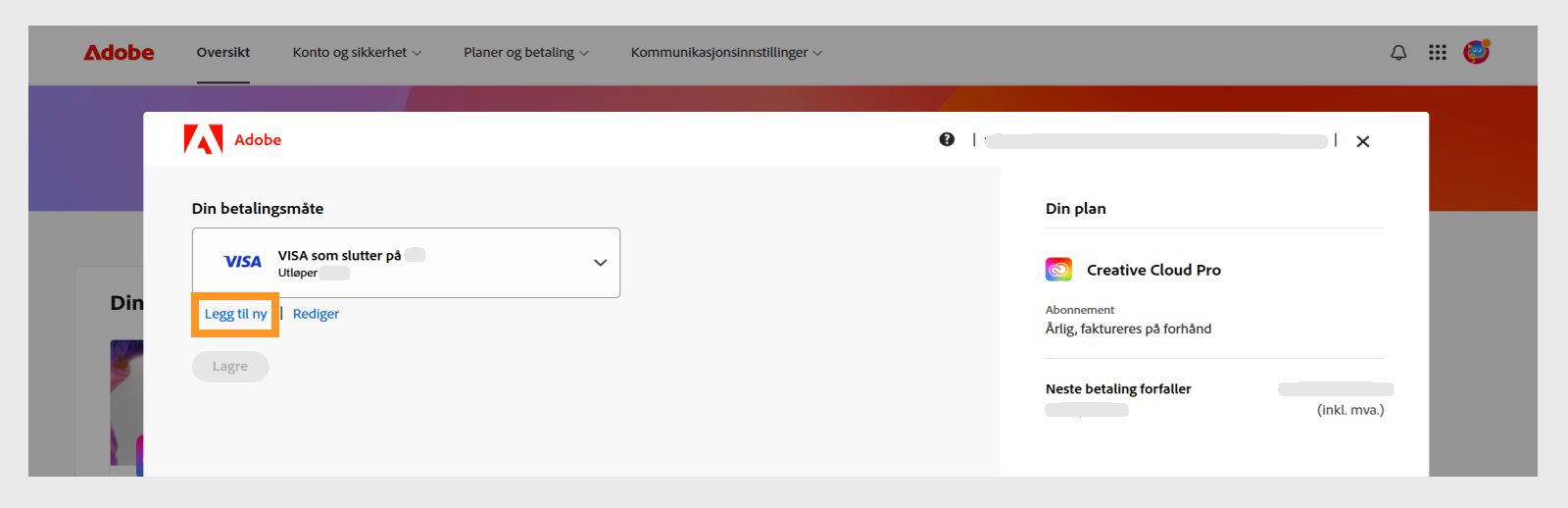This screenshot has width=1568, height=508.
Task: Click the Lagre button
Action: pyautogui.click(x=230, y=367)
